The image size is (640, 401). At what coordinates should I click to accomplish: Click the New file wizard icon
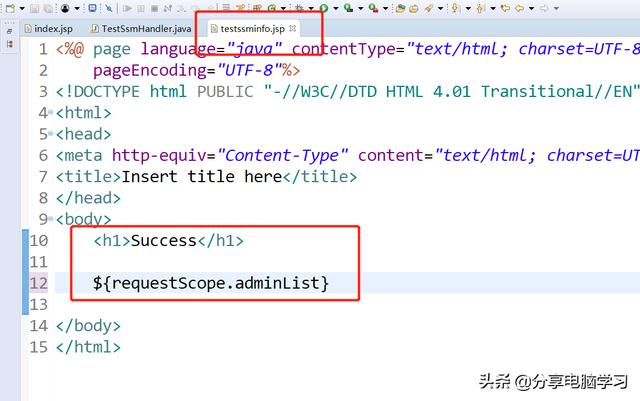click(10, 8)
